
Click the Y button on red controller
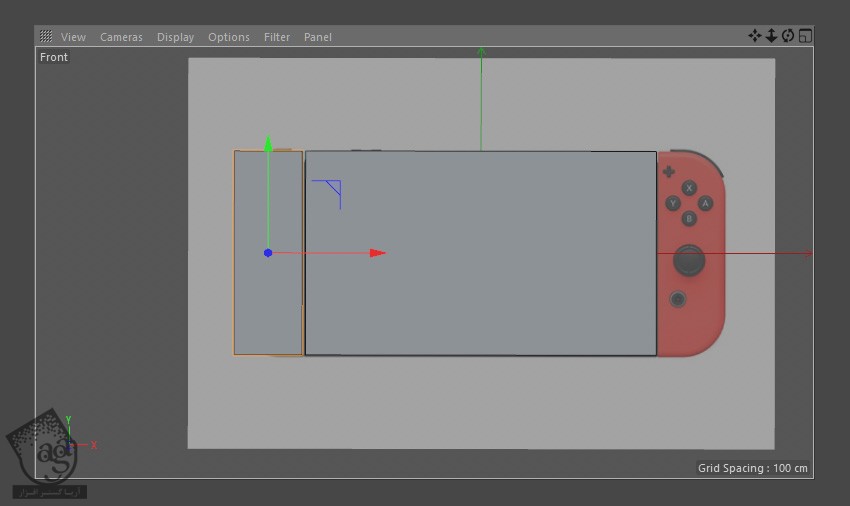click(673, 203)
